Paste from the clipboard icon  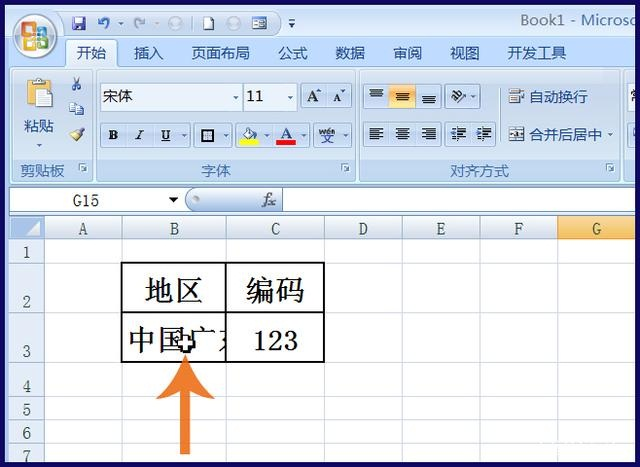39,93
